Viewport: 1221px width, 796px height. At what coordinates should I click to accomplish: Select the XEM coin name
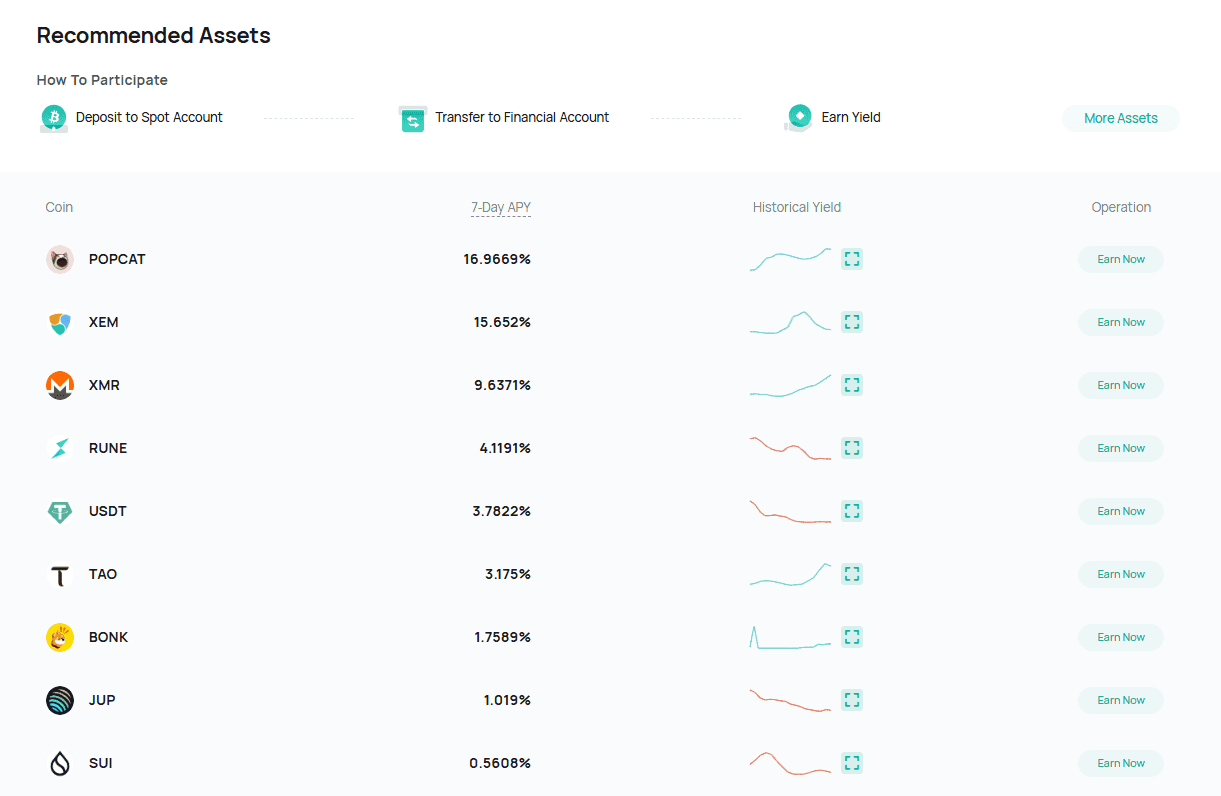104,322
